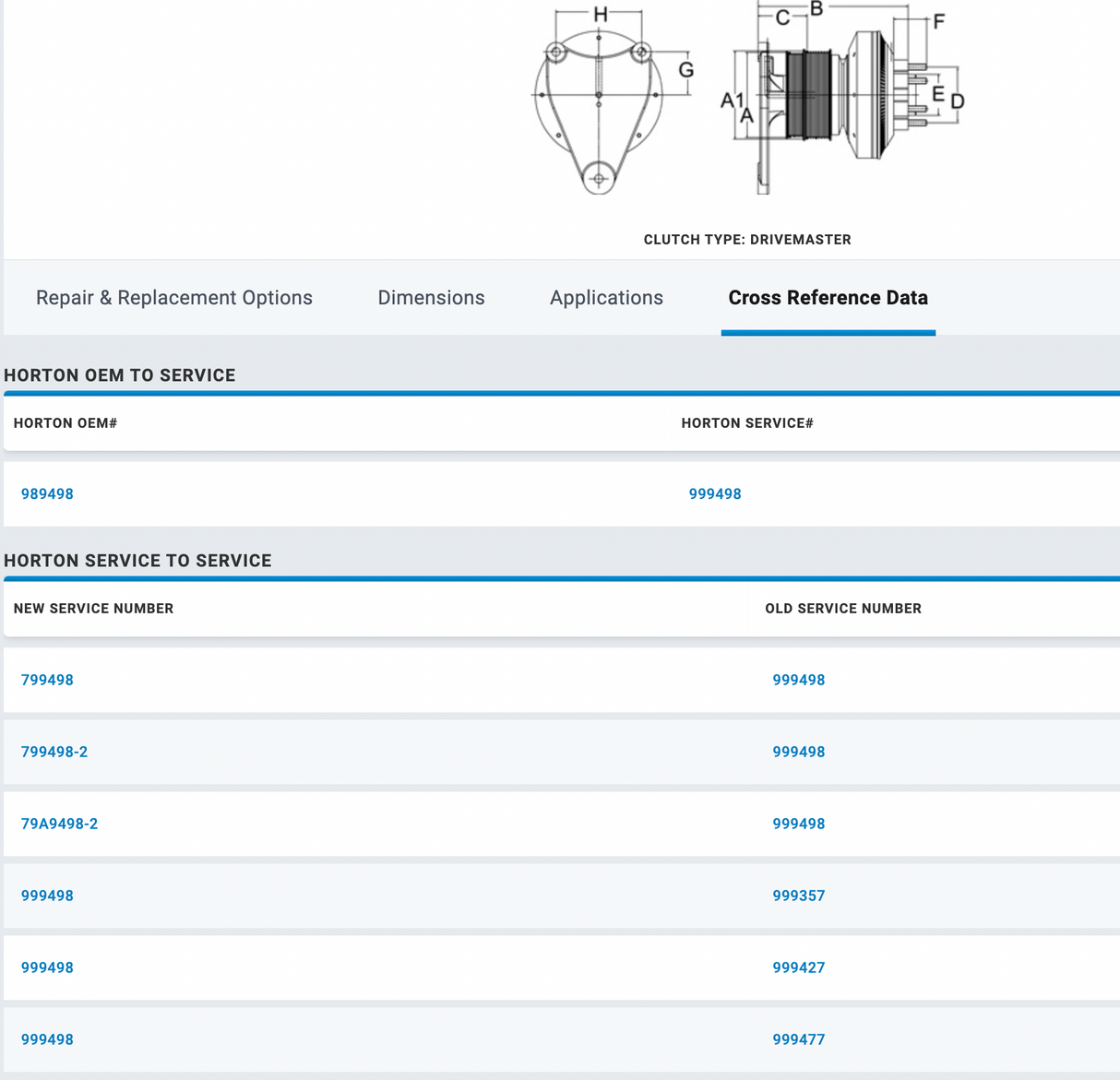
Task: Switch to the Dimensions tab
Action: pos(431,298)
